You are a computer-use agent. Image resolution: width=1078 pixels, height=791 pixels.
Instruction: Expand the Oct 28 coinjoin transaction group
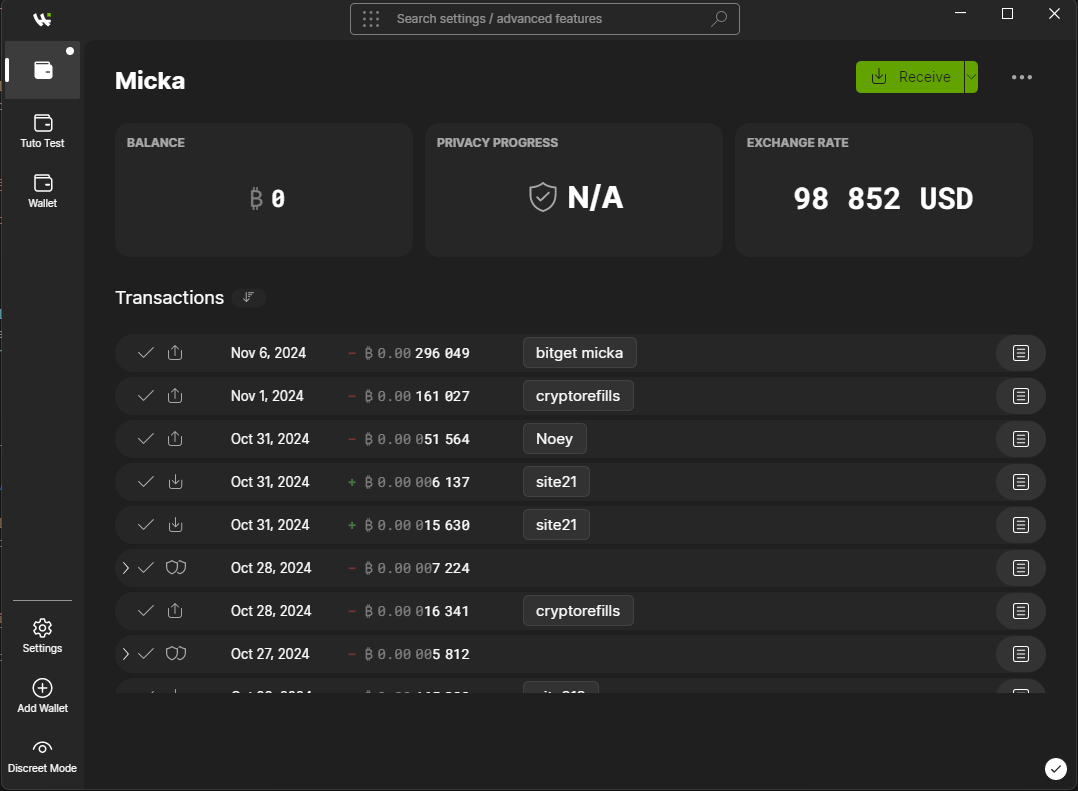pos(125,568)
